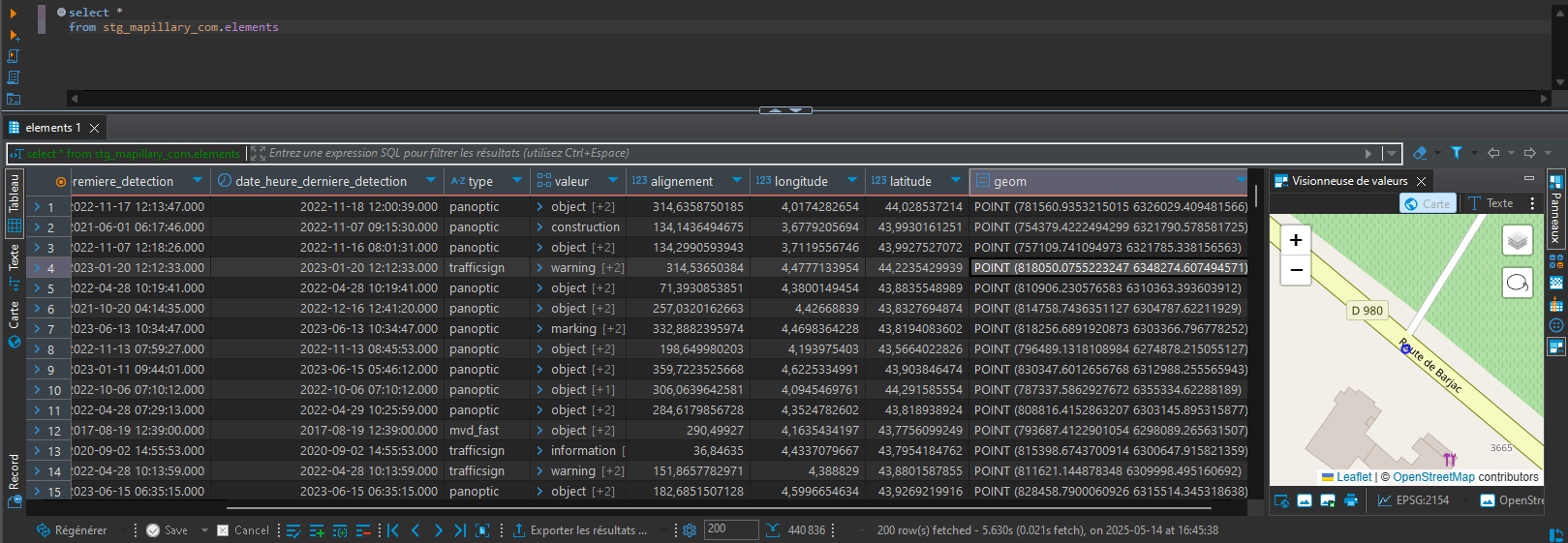Run SQL in new tab arrow-plus icon
Viewport: 1568px width, 543px height.
point(14,35)
